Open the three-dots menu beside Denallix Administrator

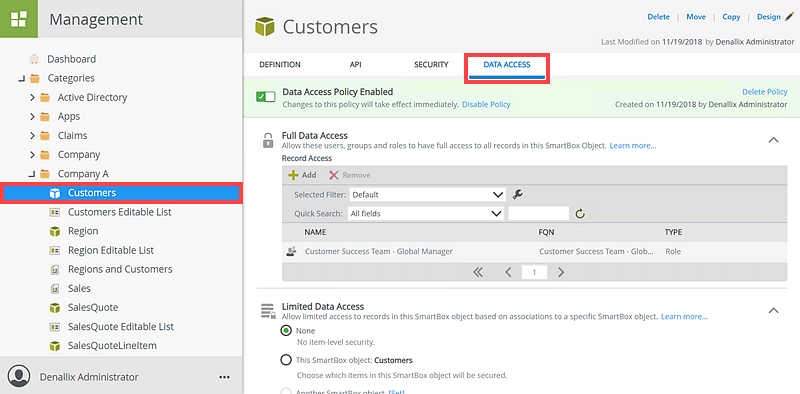click(224, 377)
